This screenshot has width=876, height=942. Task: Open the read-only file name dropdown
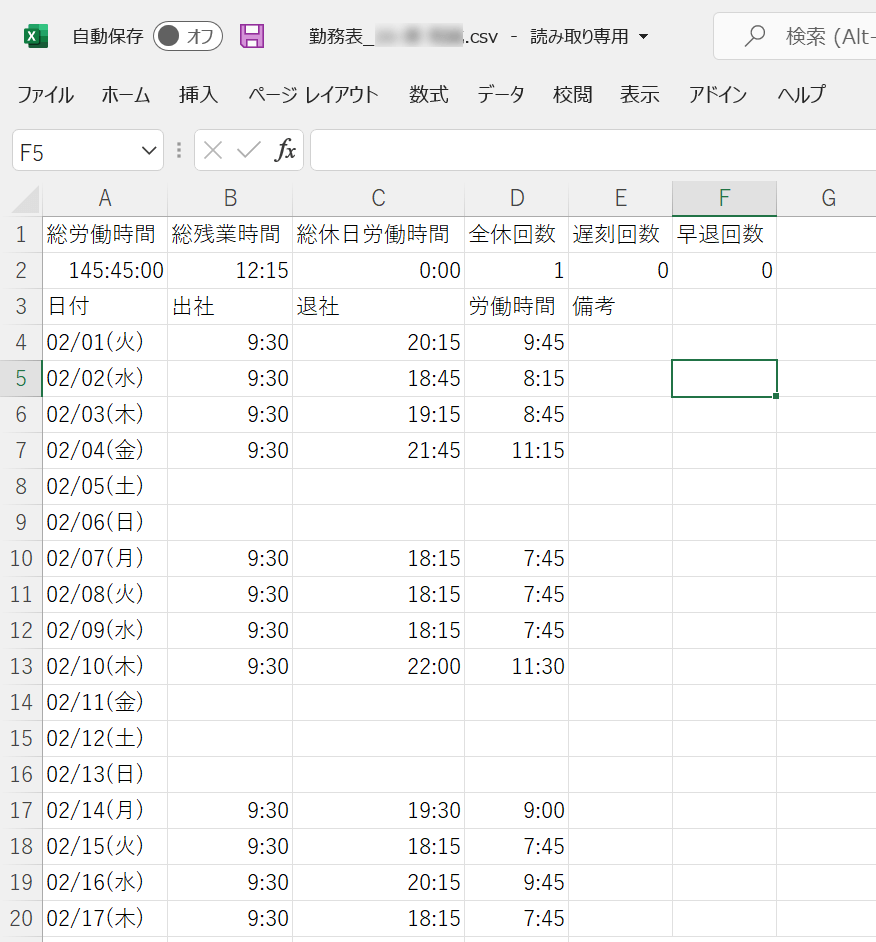pos(643,37)
